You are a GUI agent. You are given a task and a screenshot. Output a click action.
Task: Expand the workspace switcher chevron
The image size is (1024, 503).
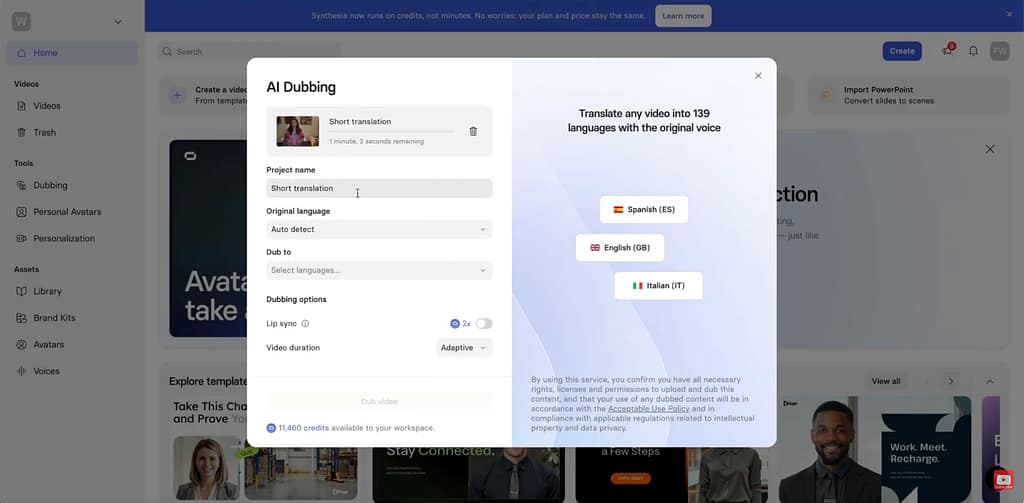118,22
